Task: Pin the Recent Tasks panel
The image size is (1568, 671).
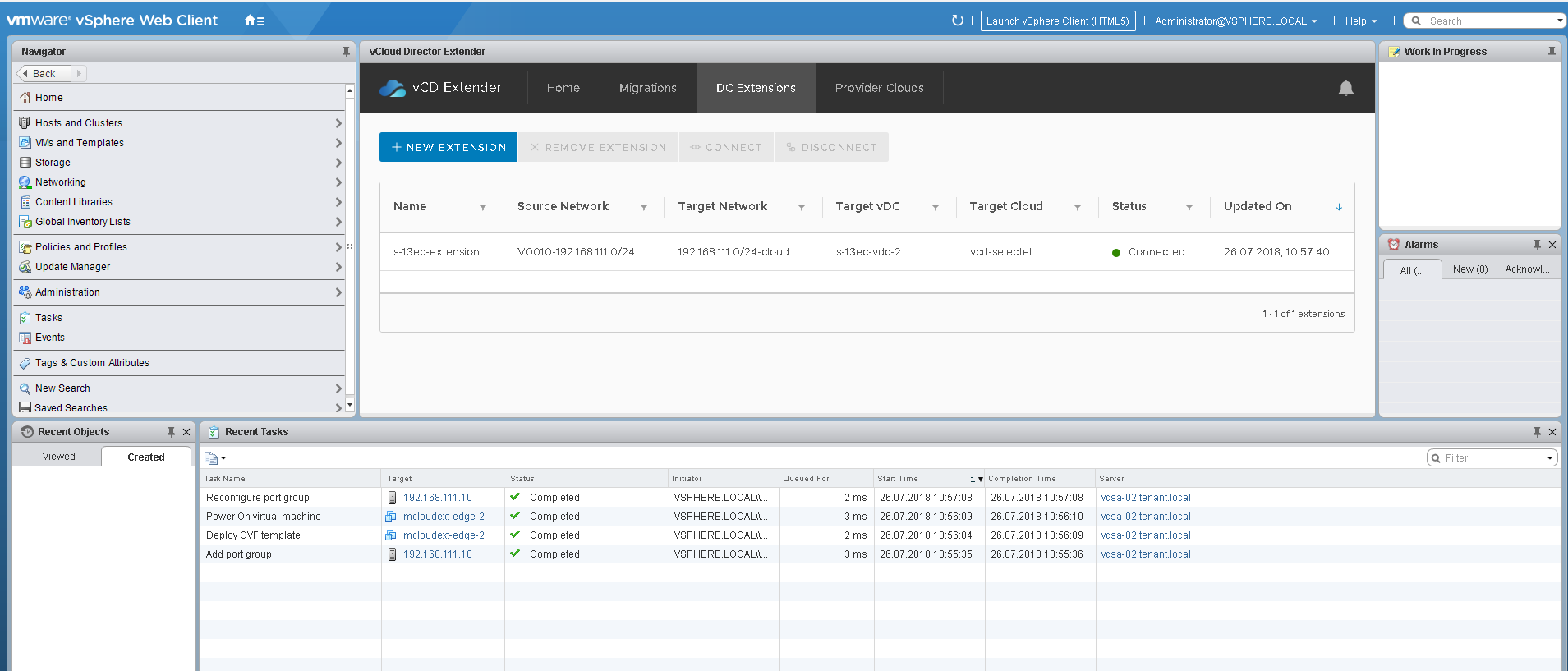Action: [1537, 432]
